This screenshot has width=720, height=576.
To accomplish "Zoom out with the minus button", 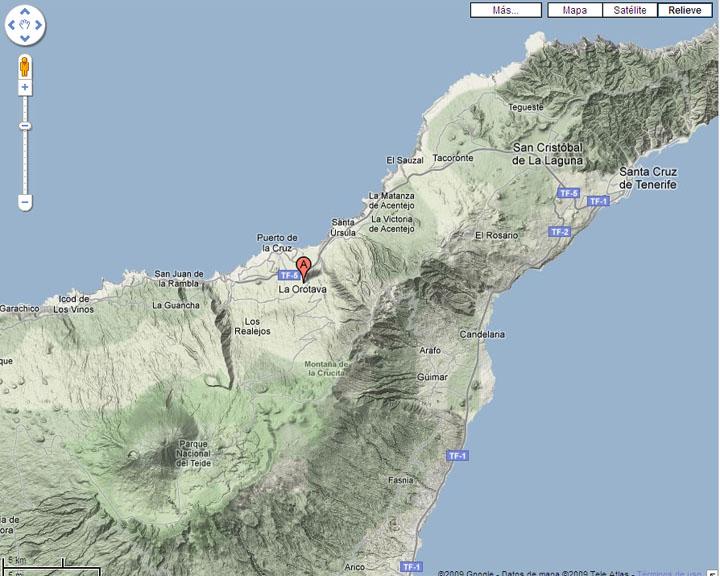I will 25,202.
